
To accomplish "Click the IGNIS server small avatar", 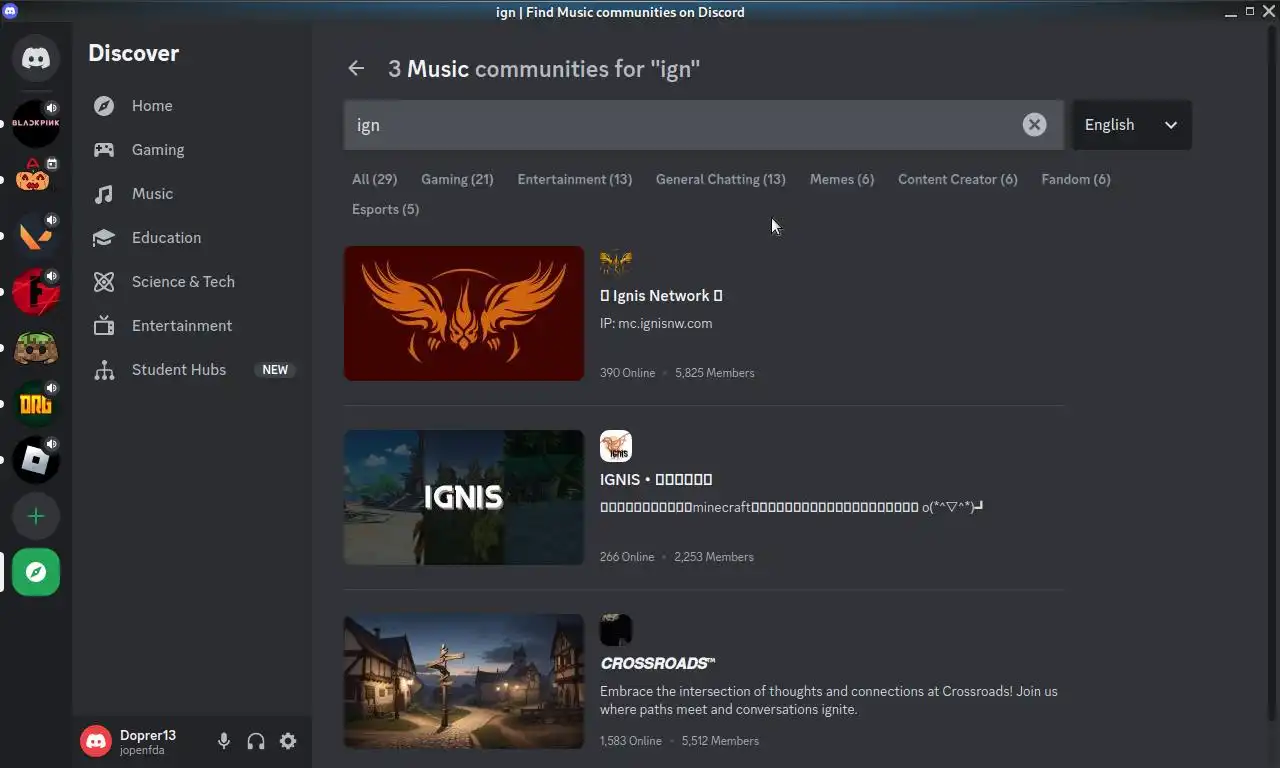I will pyautogui.click(x=616, y=446).
